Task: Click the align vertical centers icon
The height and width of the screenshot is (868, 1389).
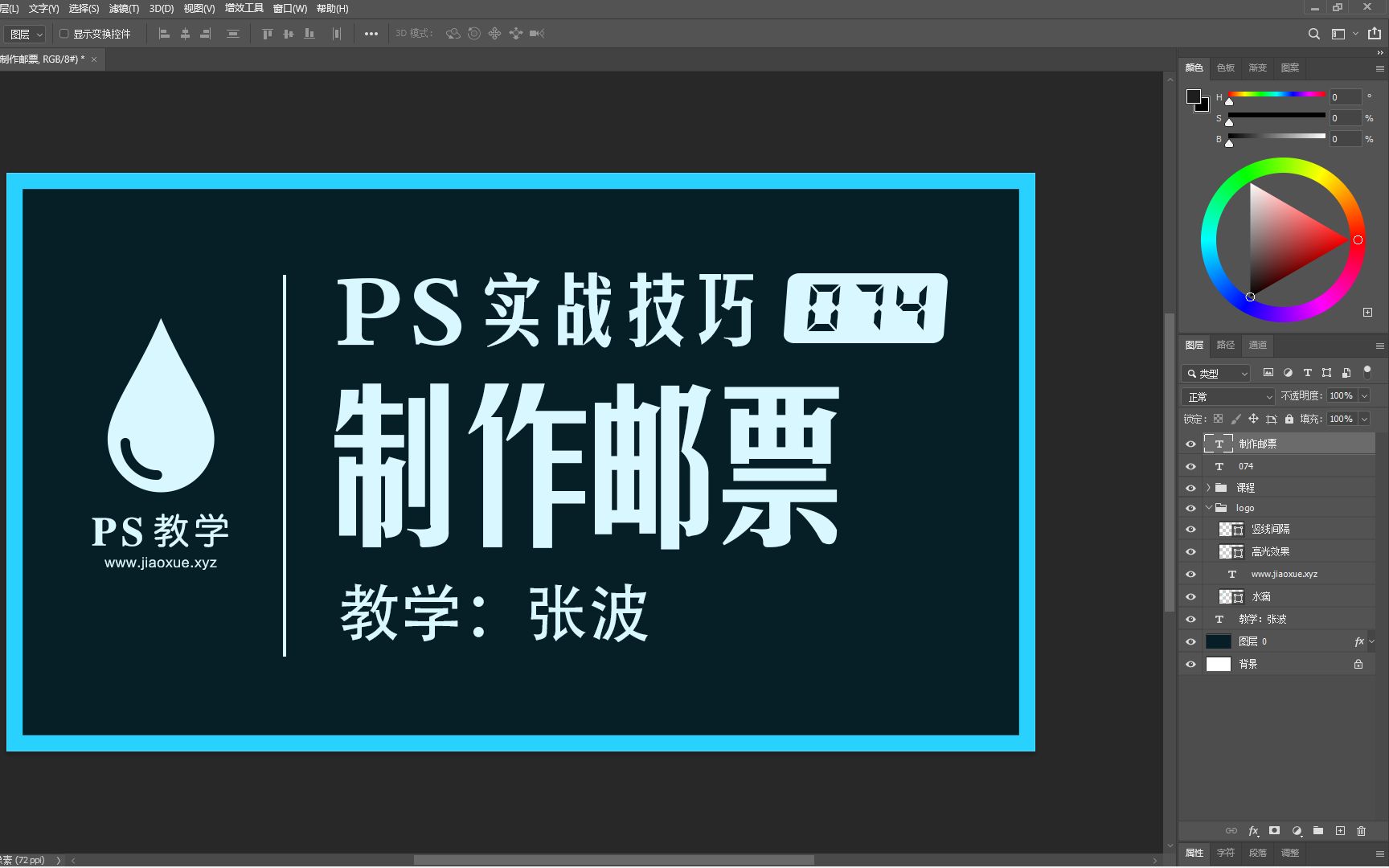Action: [289, 34]
